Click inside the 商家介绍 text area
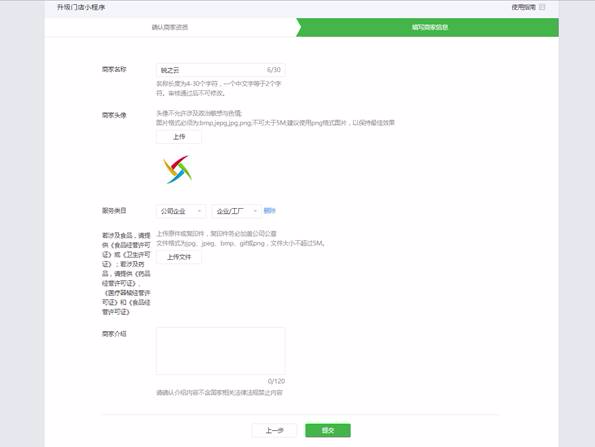This screenshot has width=595, height=447. 220,351
